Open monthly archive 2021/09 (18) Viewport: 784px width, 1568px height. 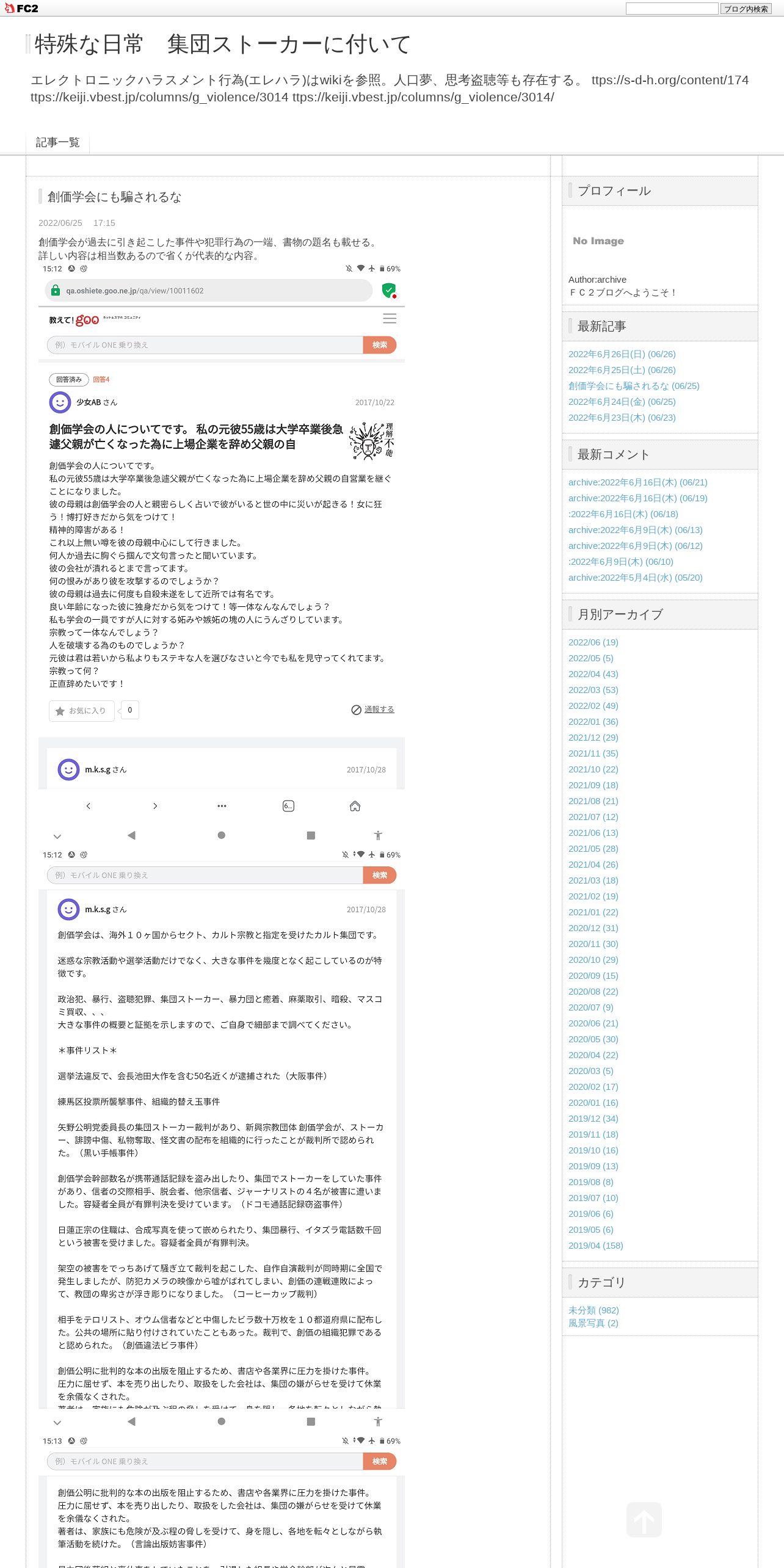[x=593, y=785]
